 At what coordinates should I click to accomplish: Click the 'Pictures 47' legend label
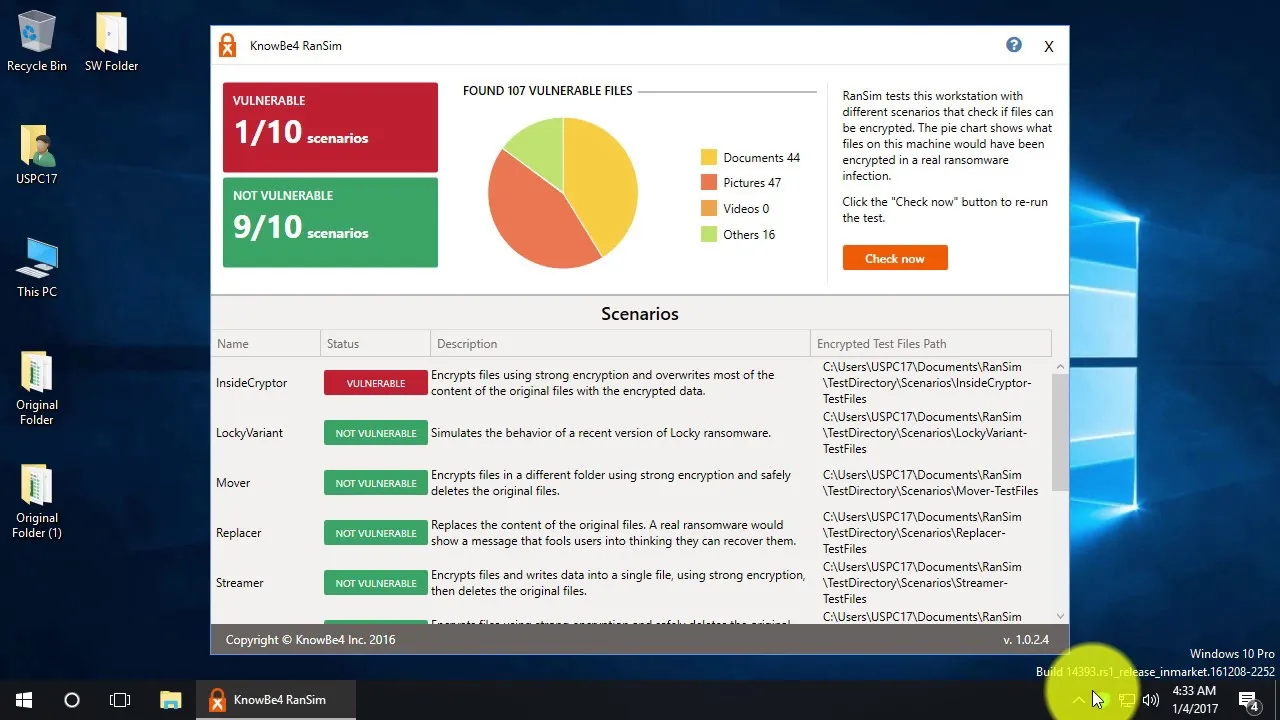coord(752,183)
